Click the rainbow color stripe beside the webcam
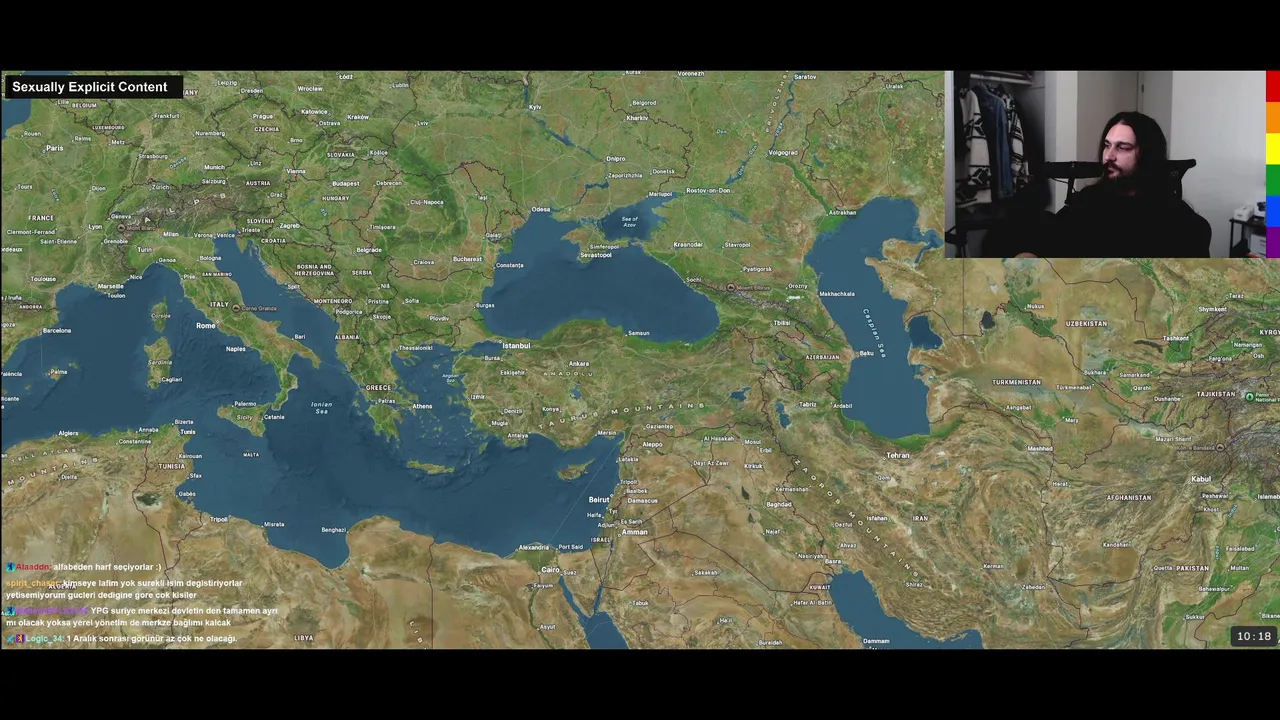 click(x=1272, y=164)
